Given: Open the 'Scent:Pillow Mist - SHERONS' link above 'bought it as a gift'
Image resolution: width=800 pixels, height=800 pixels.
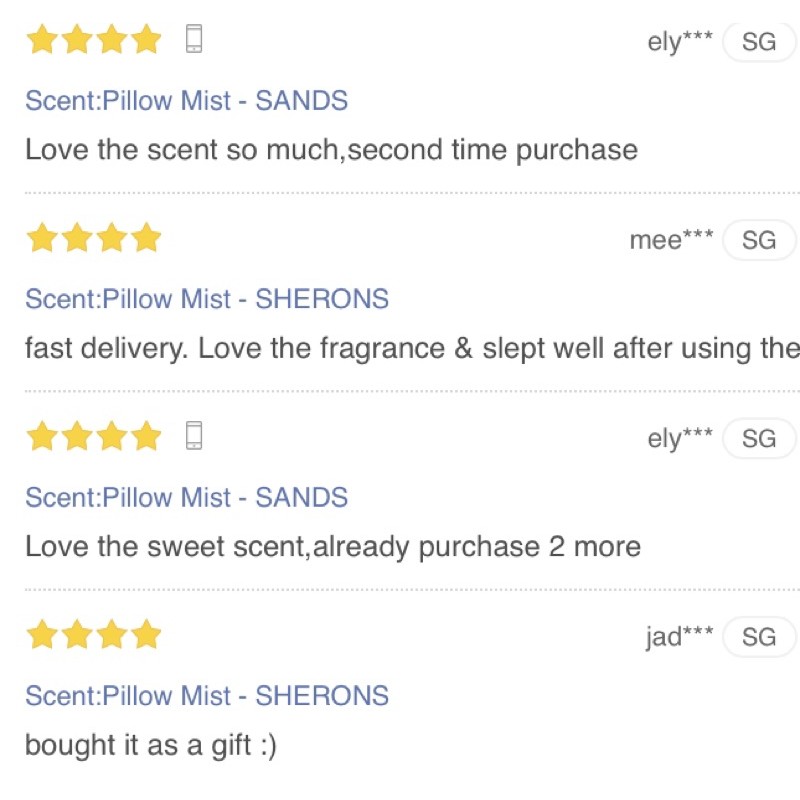Looking at the screenshot, I should pyautogui.click(x=207, y=696).
